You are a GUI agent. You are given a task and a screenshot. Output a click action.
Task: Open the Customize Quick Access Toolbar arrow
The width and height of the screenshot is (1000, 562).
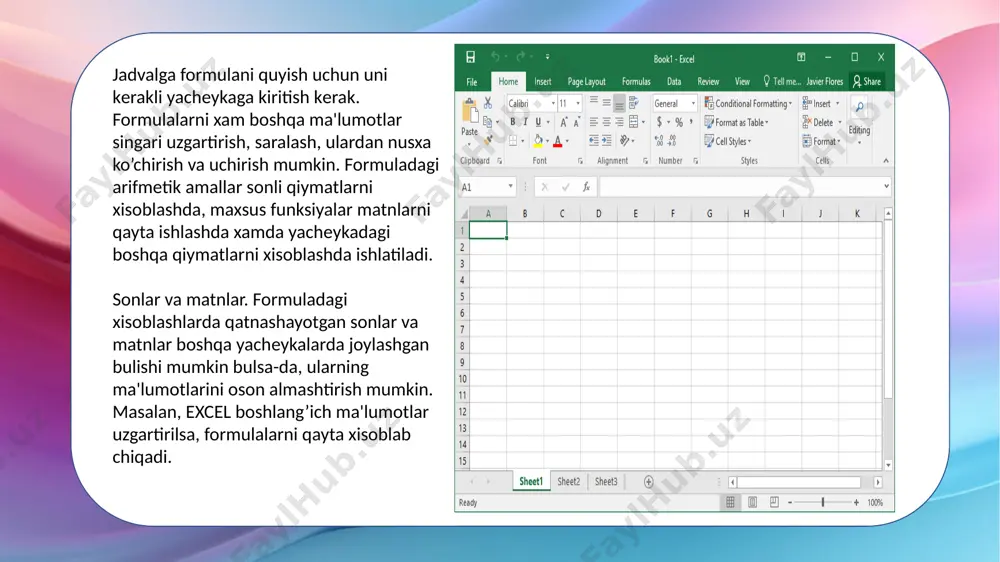547,57
